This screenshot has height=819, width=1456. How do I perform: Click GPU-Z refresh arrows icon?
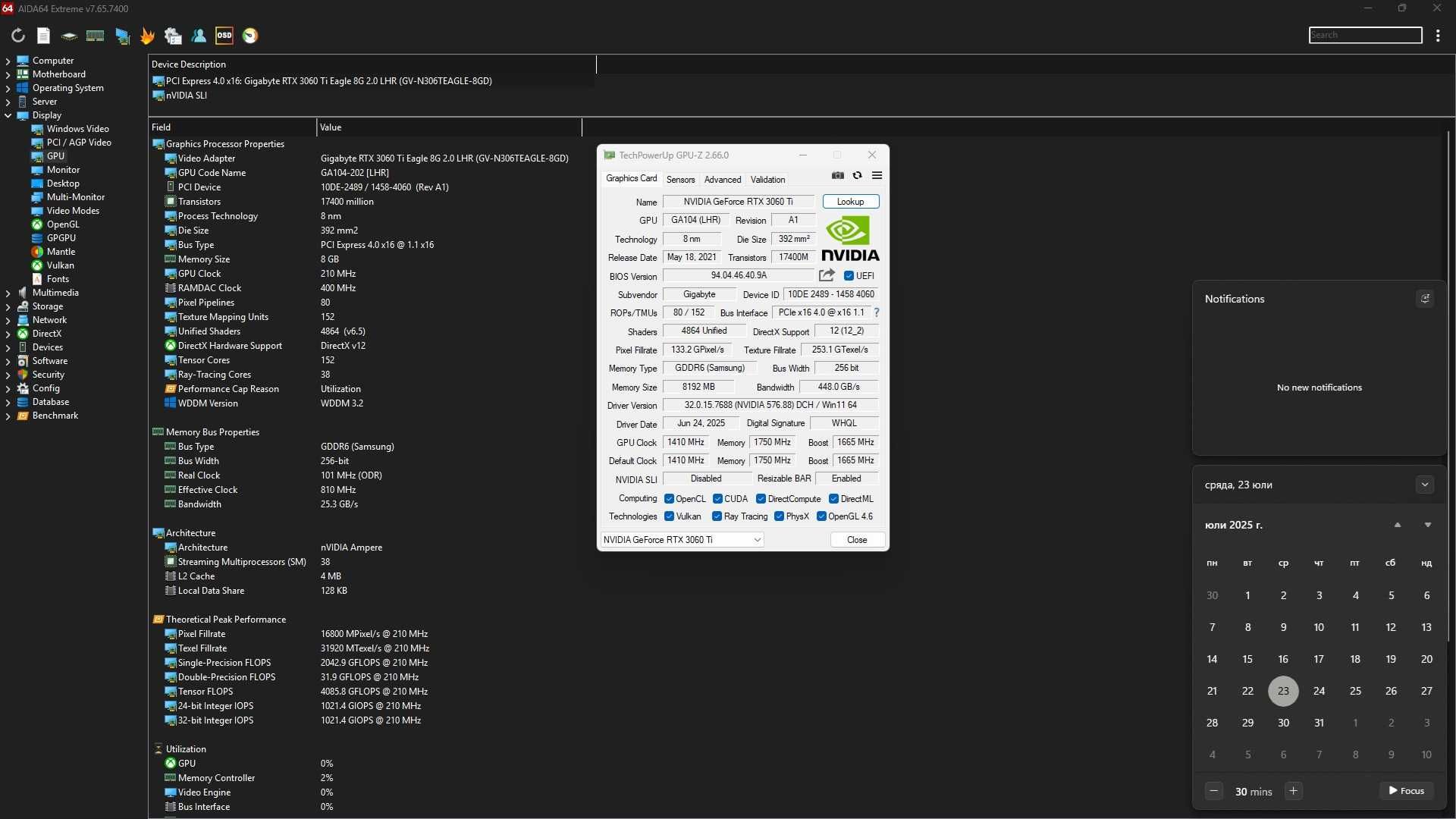click(857, 175)
